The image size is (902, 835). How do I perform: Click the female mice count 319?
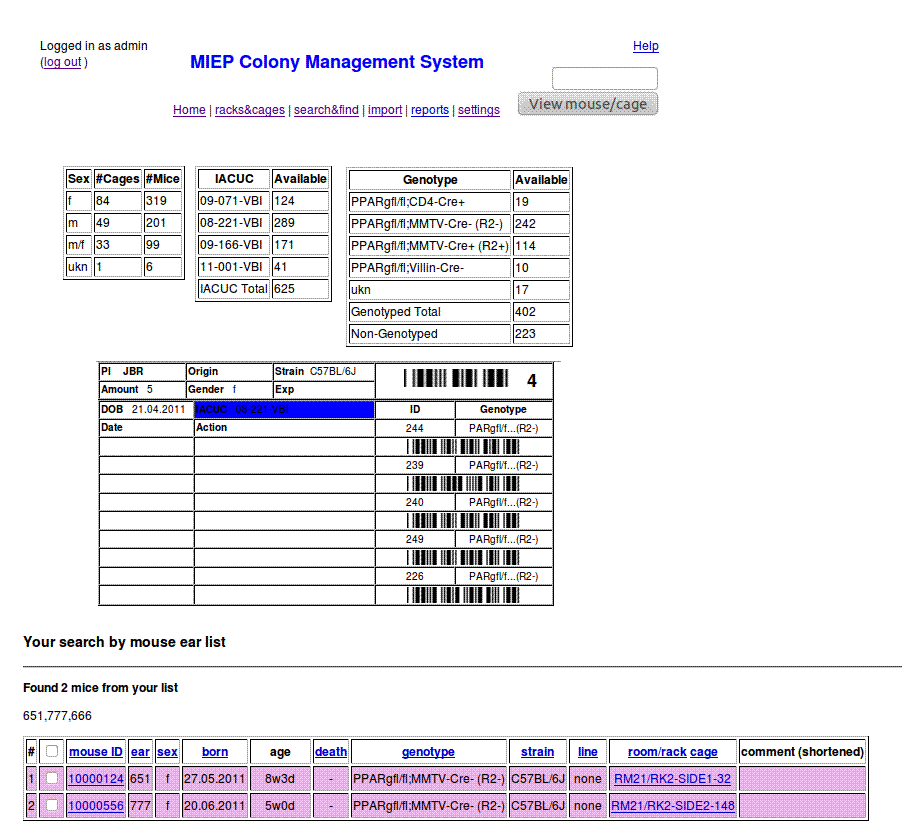(163, 201)
